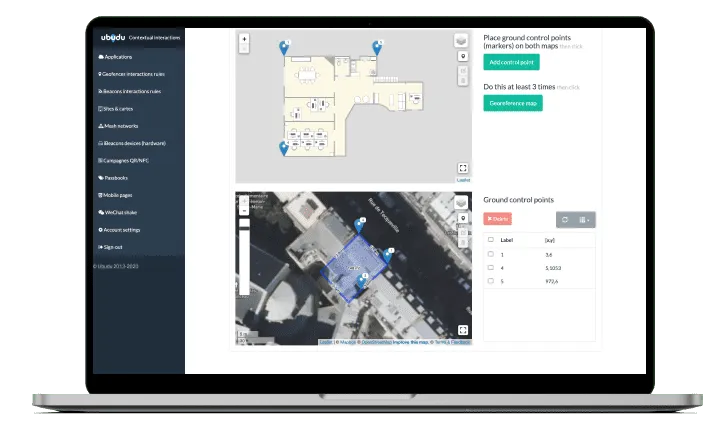Check the select-all checkbox in table header
The height and width of the screenshot is (440, 723).
point(491,239)
